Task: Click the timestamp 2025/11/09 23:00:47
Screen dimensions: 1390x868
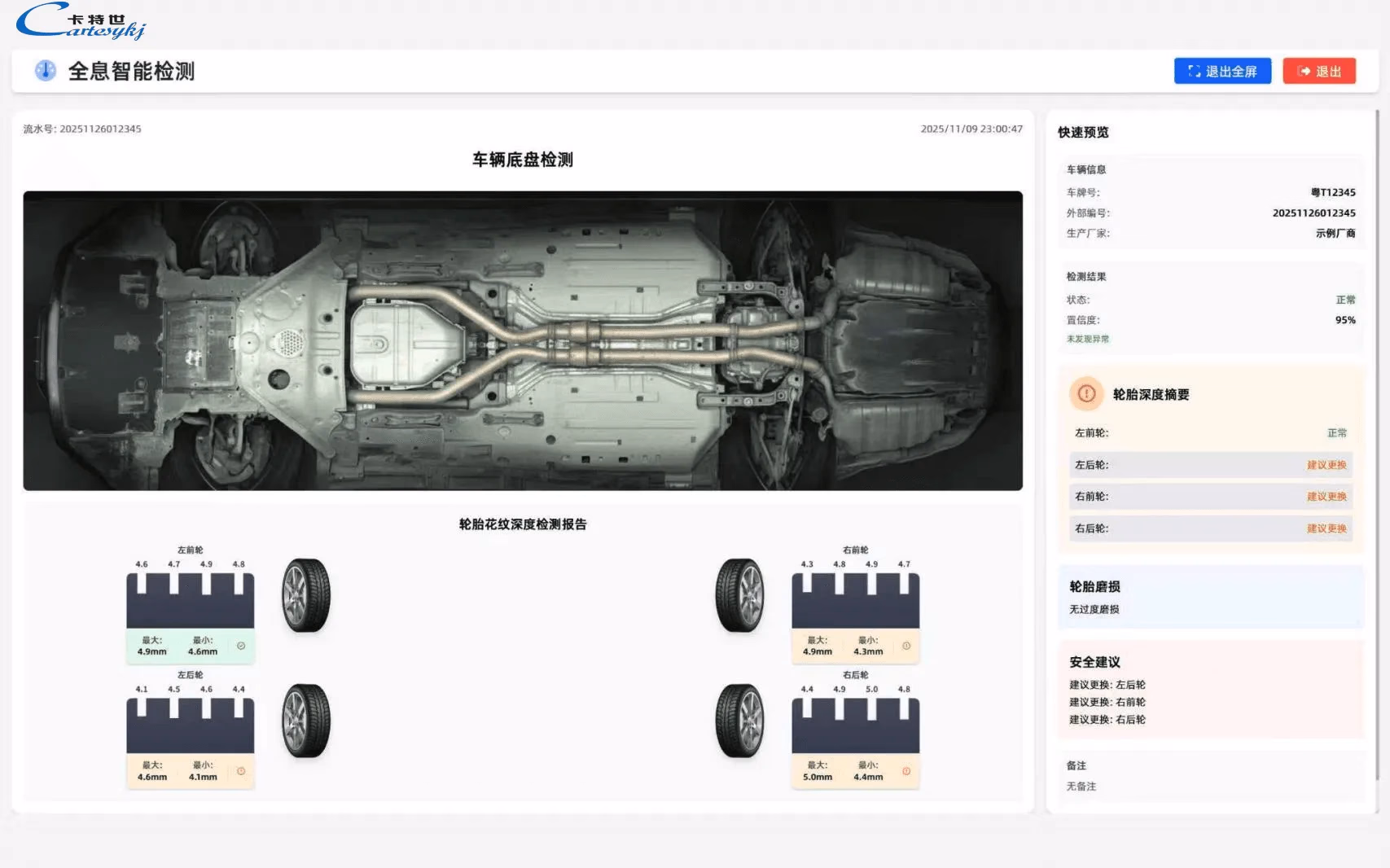Action: click(x=971, y=129)
